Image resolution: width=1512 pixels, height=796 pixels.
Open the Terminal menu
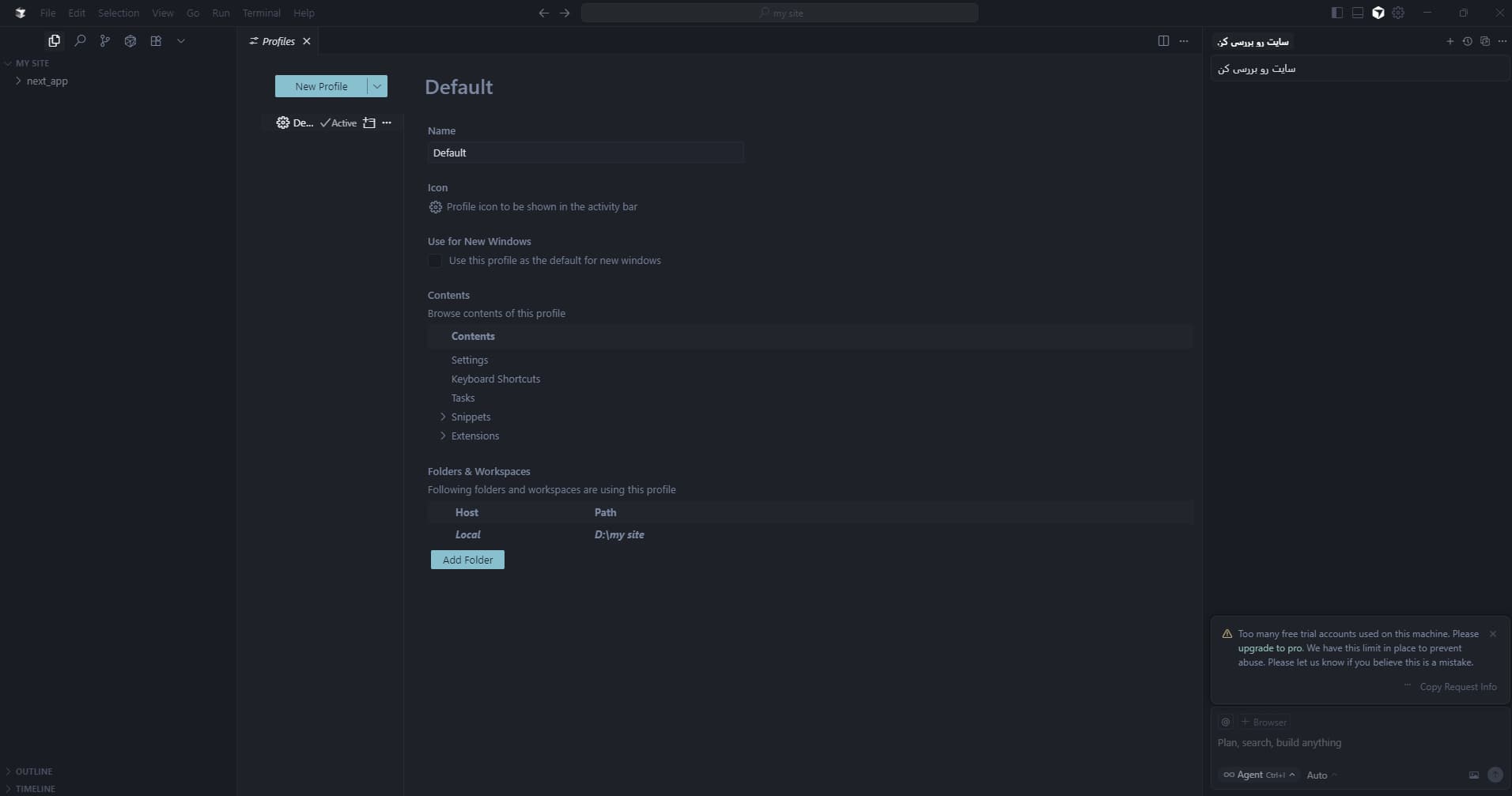pyautogui.click(x=261, y=13)
